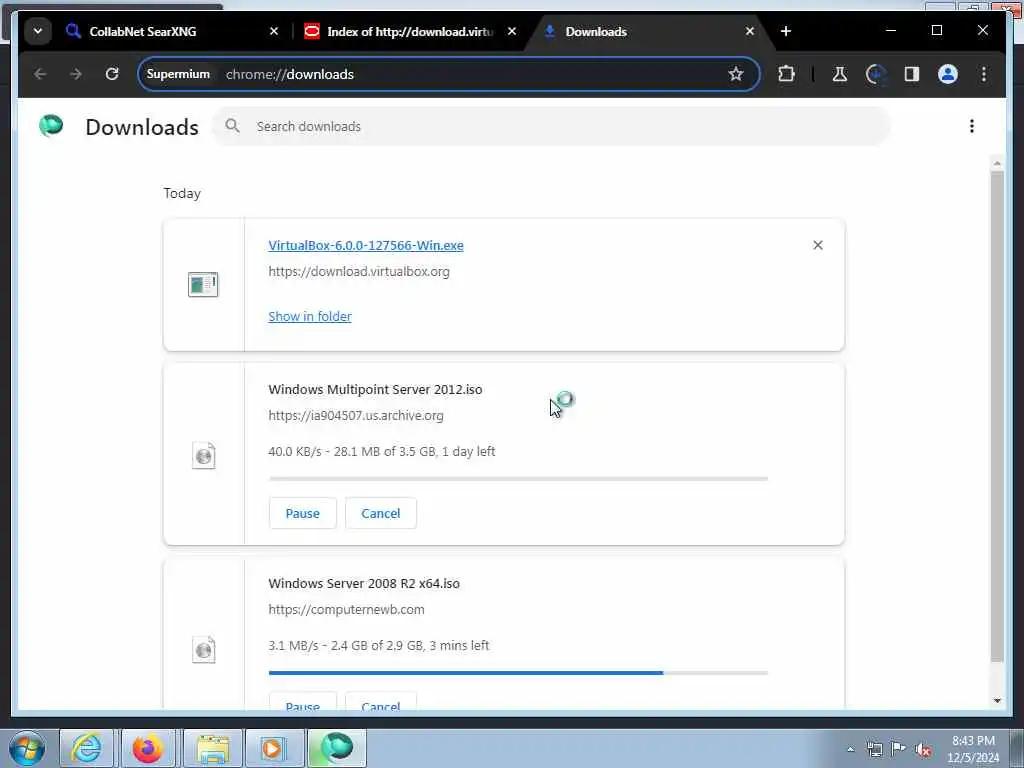The height and width of the screenshot is (768, 1024).
Task: Click the page scrollbar thumb
Action: tap(997, 417)
